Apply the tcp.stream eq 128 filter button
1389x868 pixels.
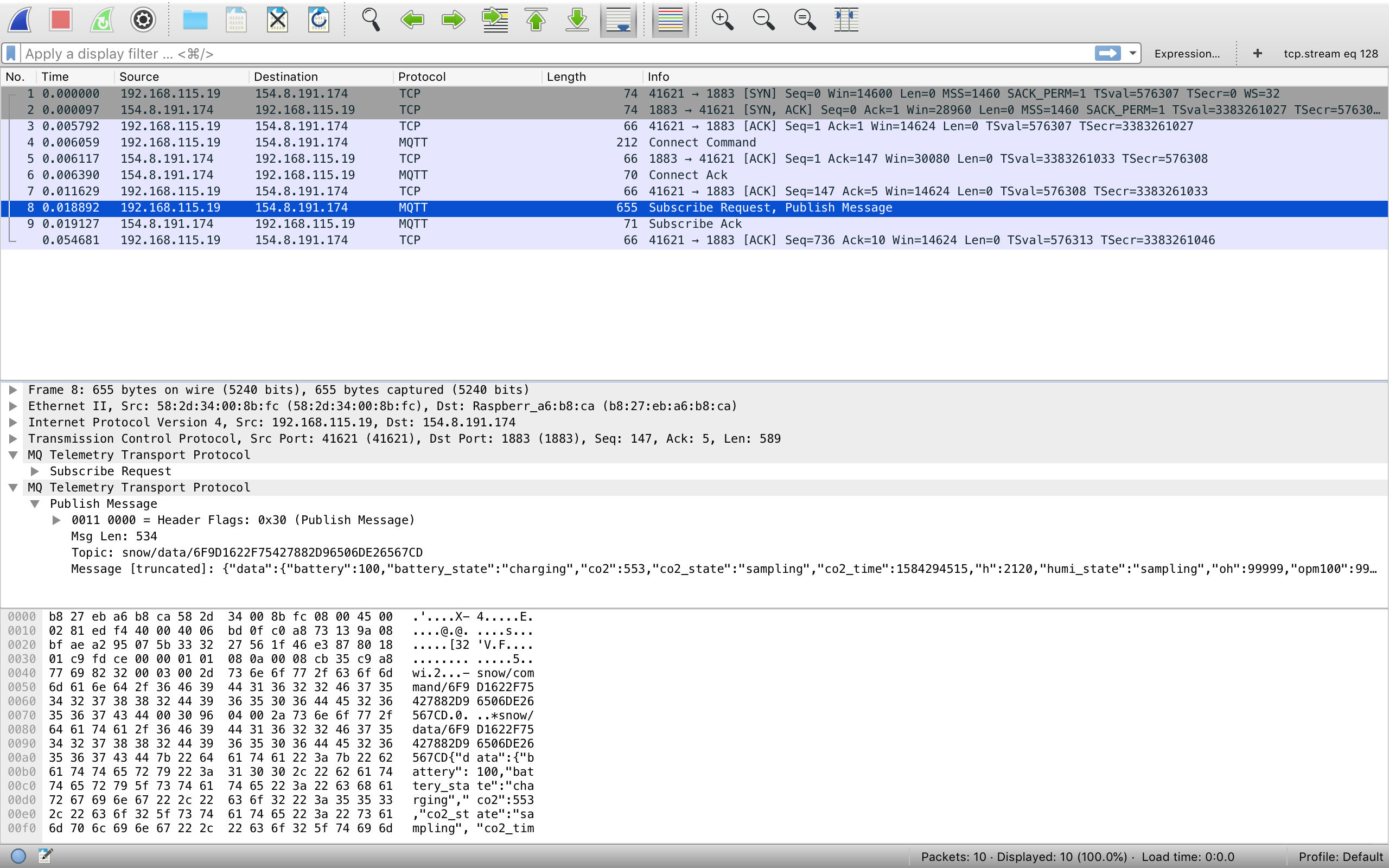point(1330,53)
